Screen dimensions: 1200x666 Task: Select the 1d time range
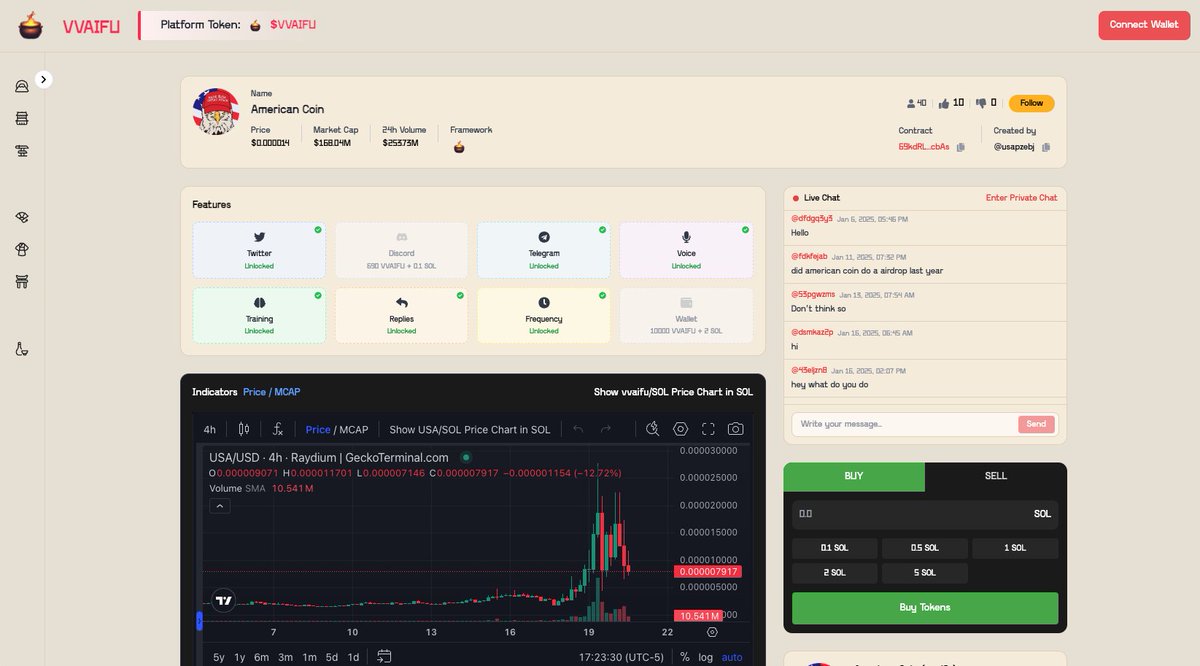(353, 657)
